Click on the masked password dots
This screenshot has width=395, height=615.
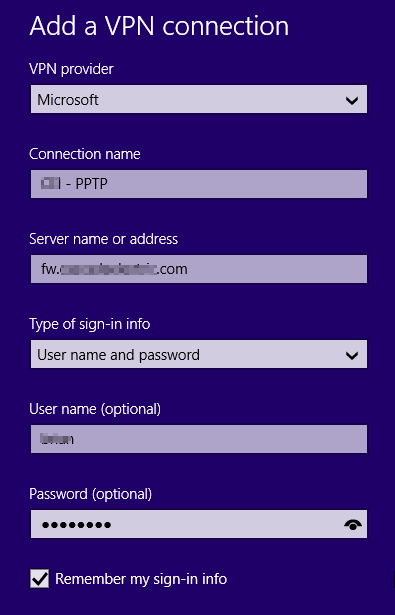coord(76,525)
